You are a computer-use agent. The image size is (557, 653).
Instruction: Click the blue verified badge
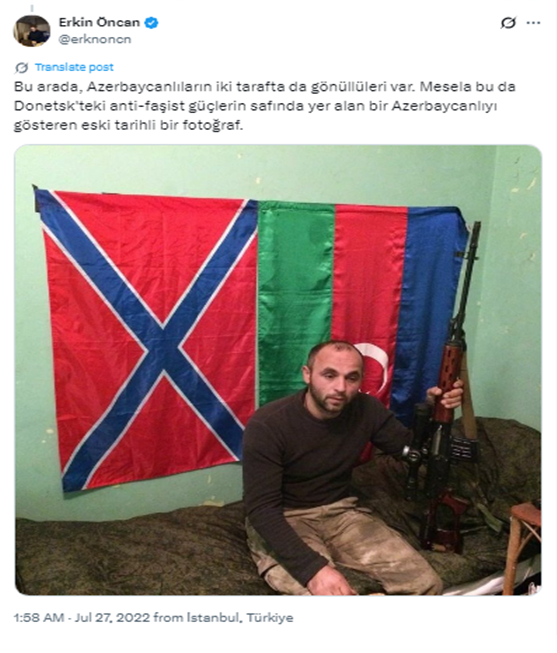(x=151, y=22)
